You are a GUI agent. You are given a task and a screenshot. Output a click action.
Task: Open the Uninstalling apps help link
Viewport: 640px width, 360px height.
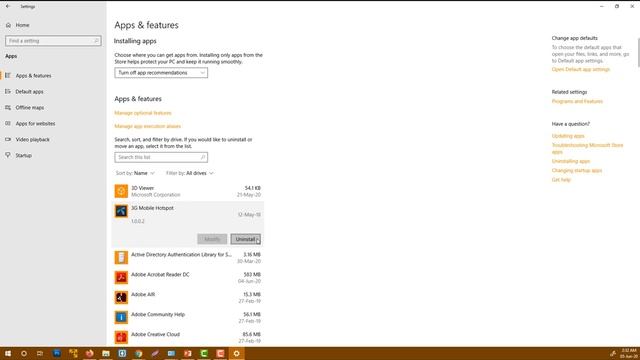point(571,161)
